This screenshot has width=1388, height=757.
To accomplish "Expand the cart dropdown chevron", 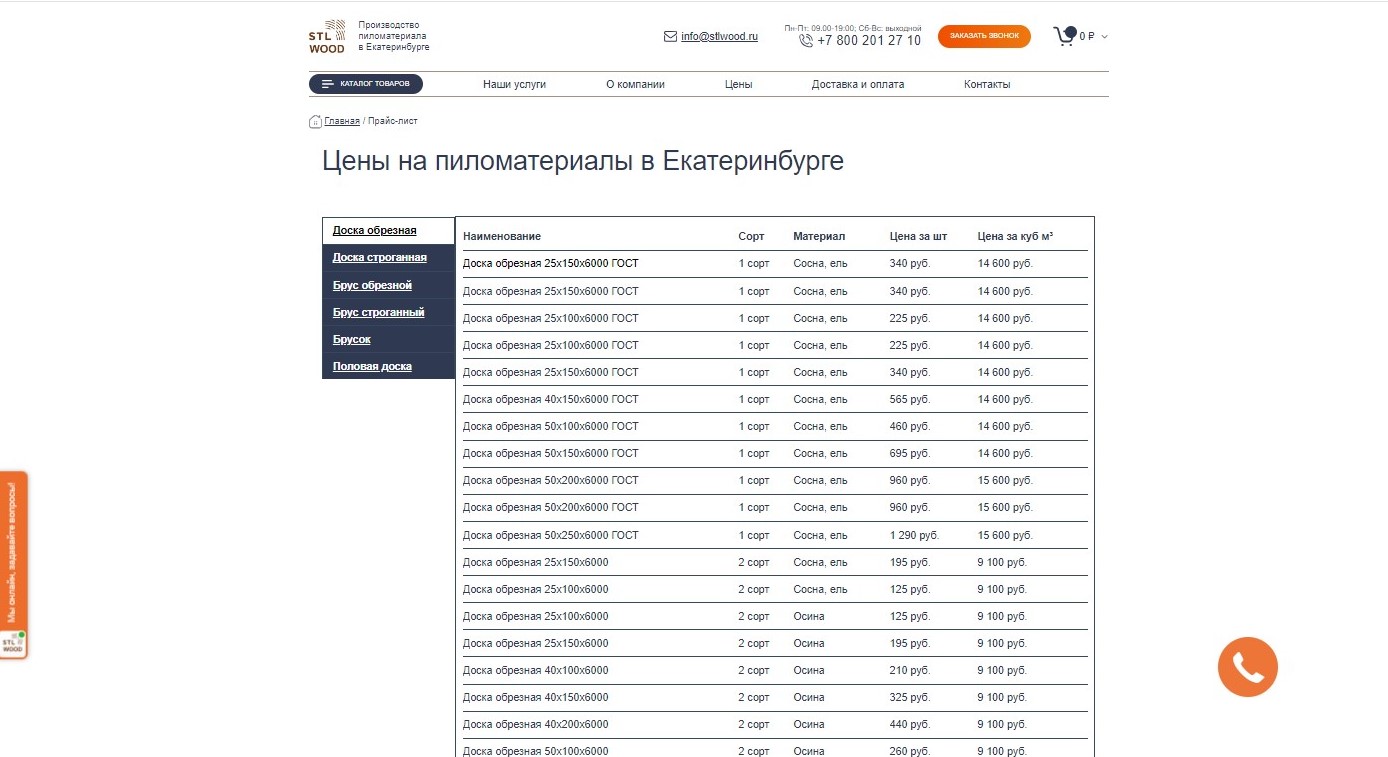I will point(1104,37).
